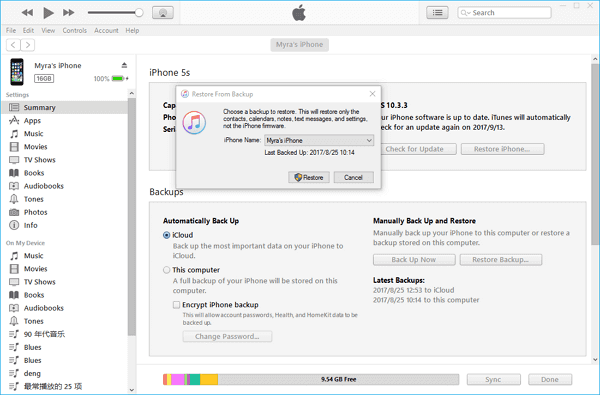Close the Restore From Backup dialog
600x395 pixels.
point(372,94)
